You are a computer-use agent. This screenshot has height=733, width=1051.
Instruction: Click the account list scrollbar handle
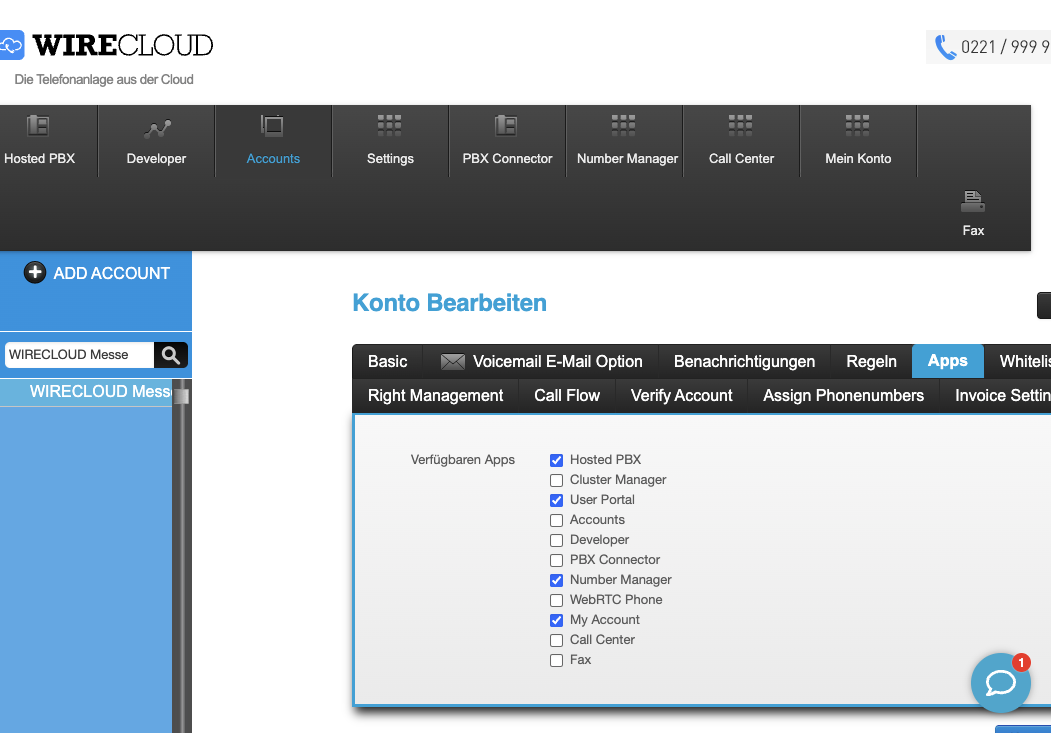pos(181,396)
